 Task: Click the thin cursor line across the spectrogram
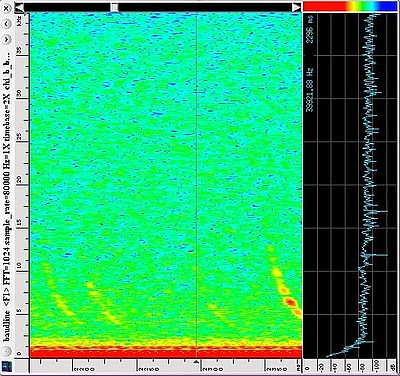197,185
